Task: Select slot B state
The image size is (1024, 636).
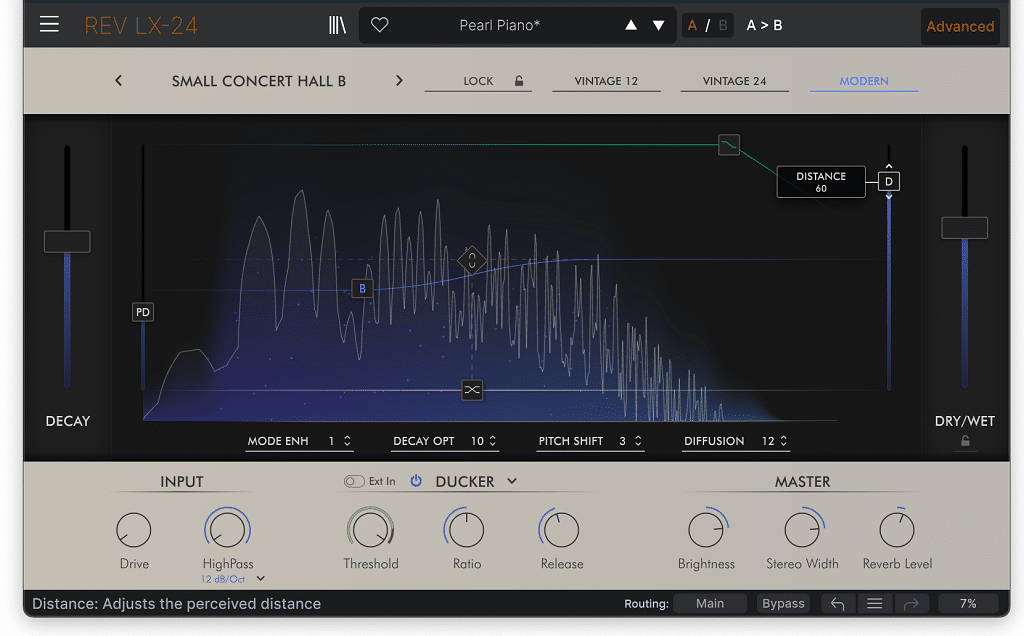Action: click(x=723, y=25)
